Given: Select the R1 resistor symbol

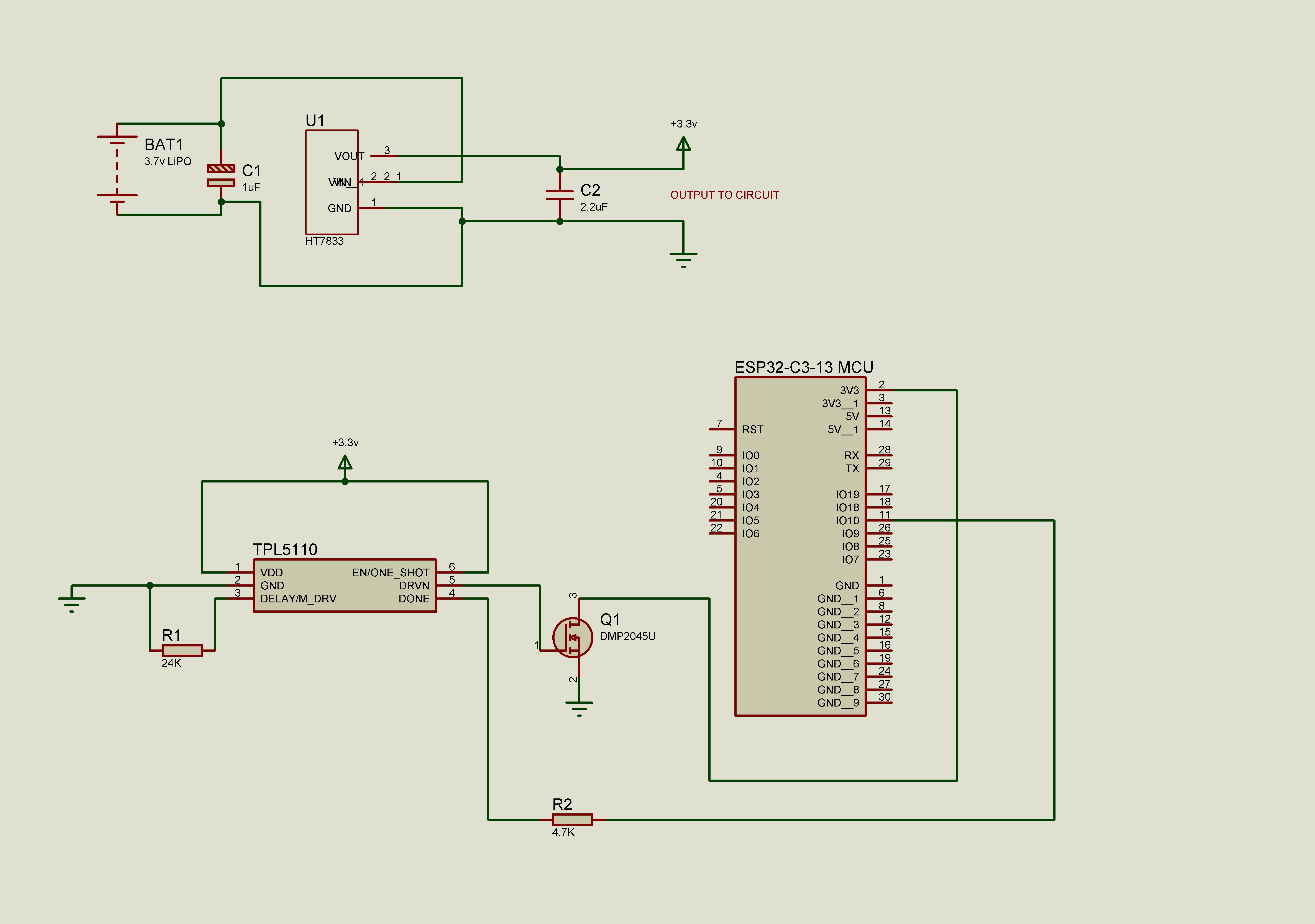Looking at the screenshot, I should coord(182,650).
